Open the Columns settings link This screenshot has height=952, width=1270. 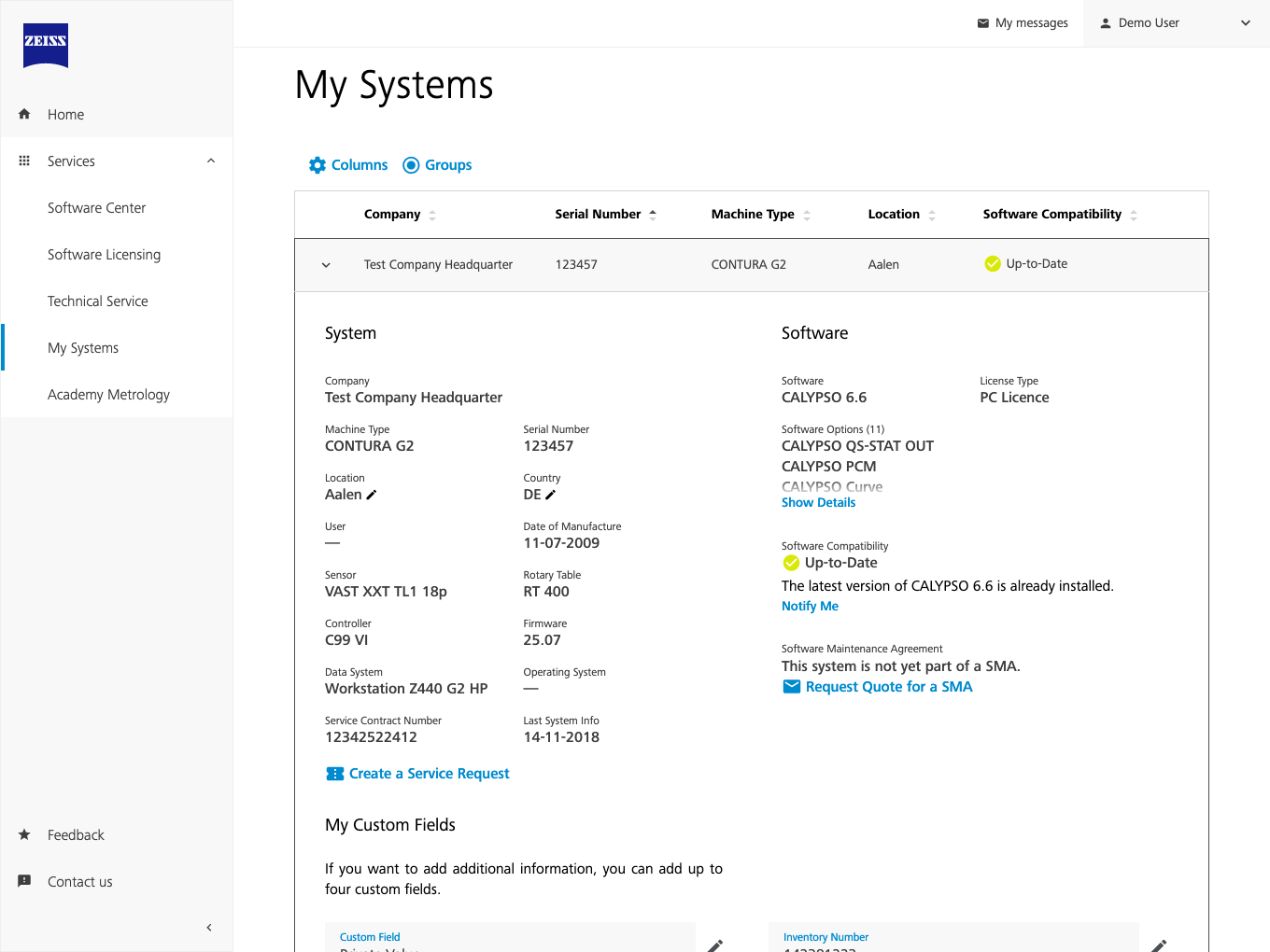pyautogui.click(x=348, y=165)
